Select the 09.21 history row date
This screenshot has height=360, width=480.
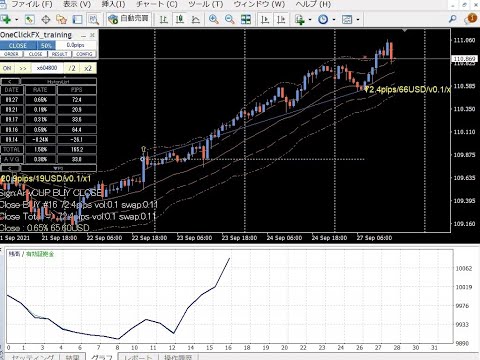(x=12, y=110)
